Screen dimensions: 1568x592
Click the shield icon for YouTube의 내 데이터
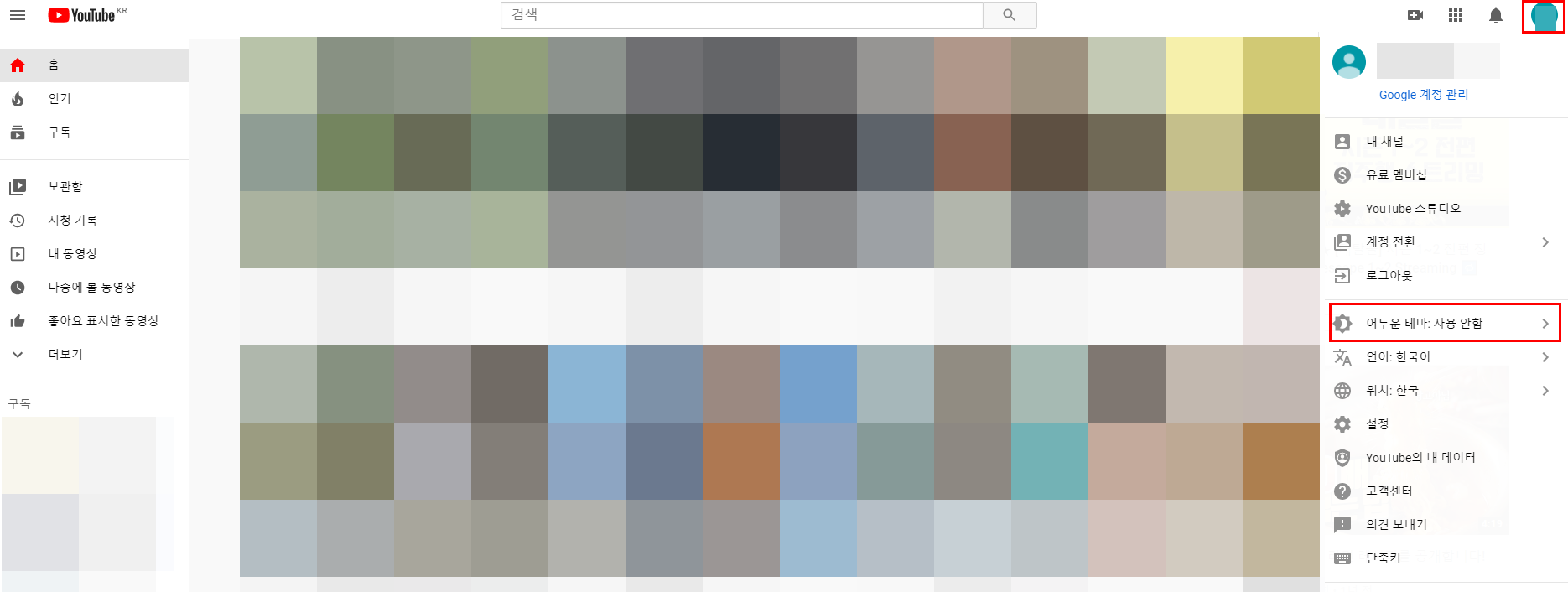coord(1342,458)
